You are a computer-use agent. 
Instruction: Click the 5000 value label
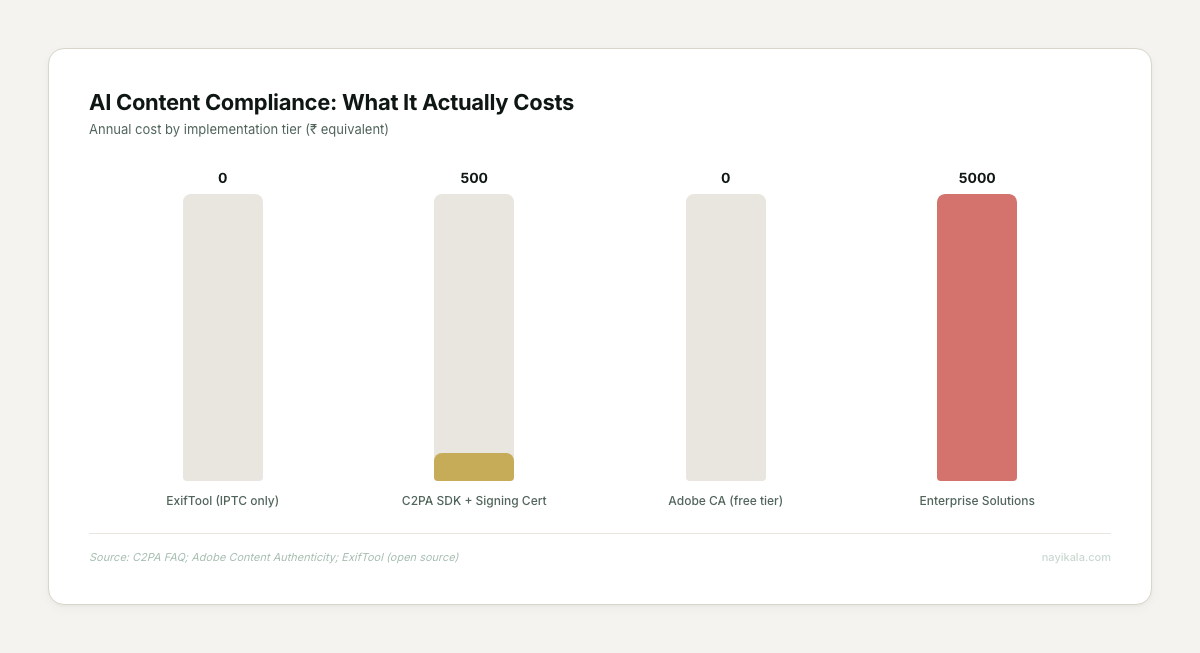point(977,178)
